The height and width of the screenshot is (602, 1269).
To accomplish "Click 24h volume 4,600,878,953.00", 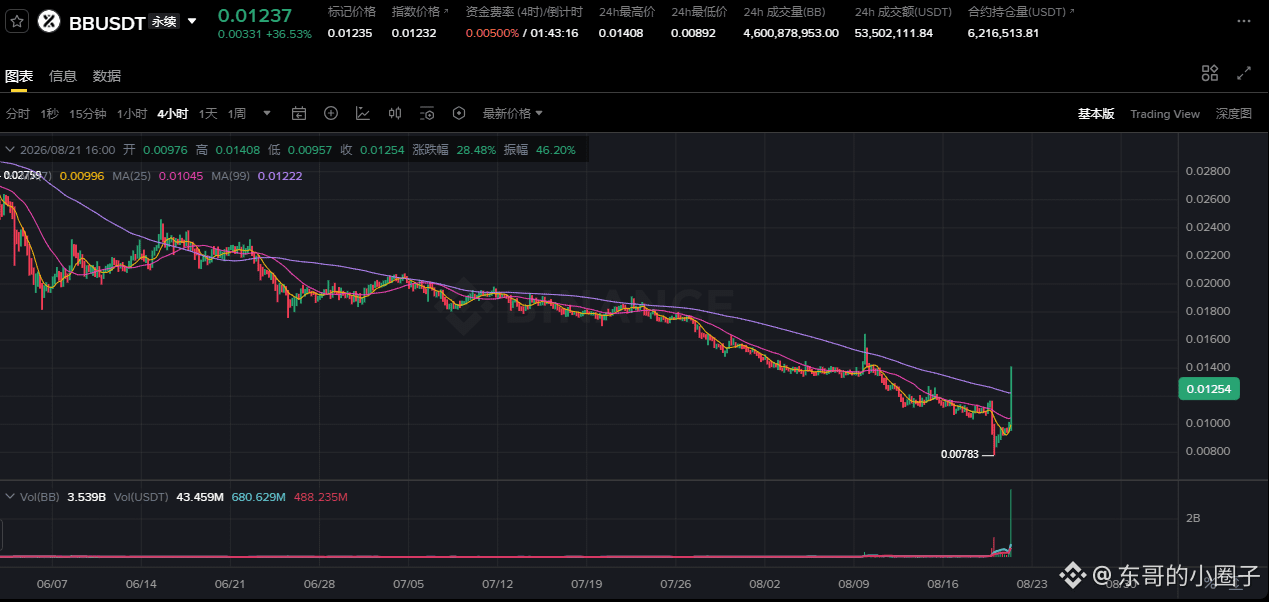I will click(791, 33).
